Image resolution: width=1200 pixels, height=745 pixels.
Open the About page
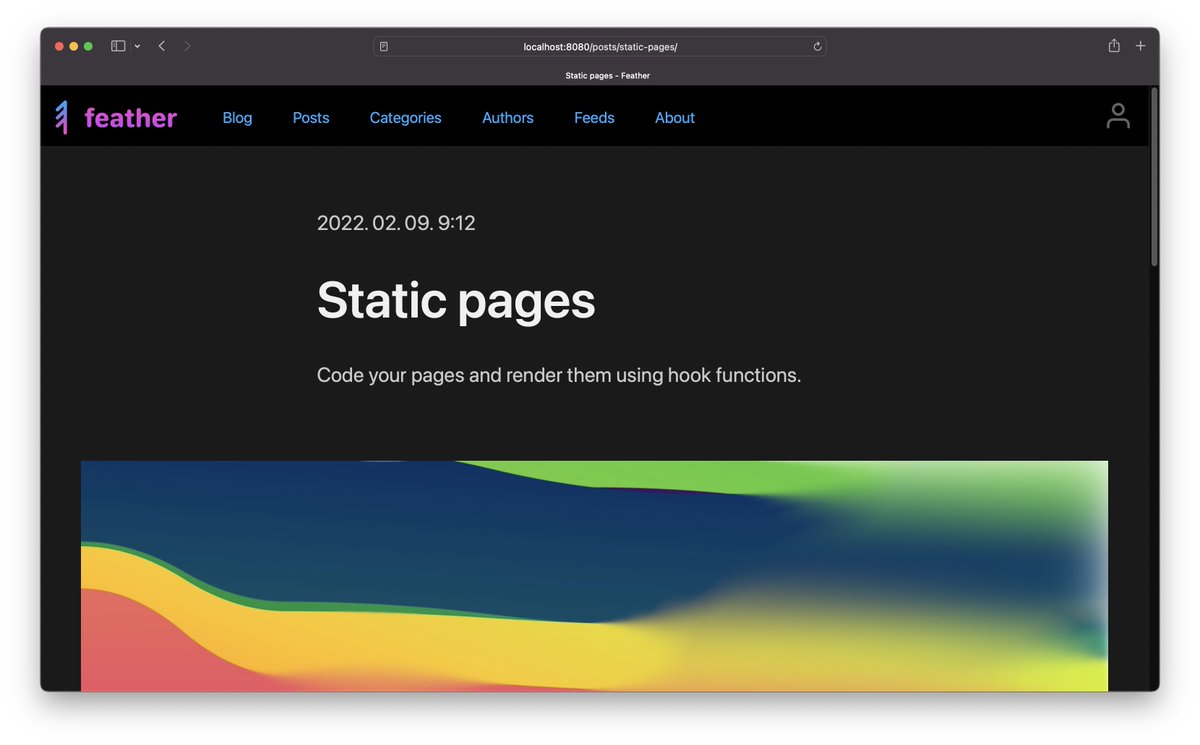coord(675,117)
